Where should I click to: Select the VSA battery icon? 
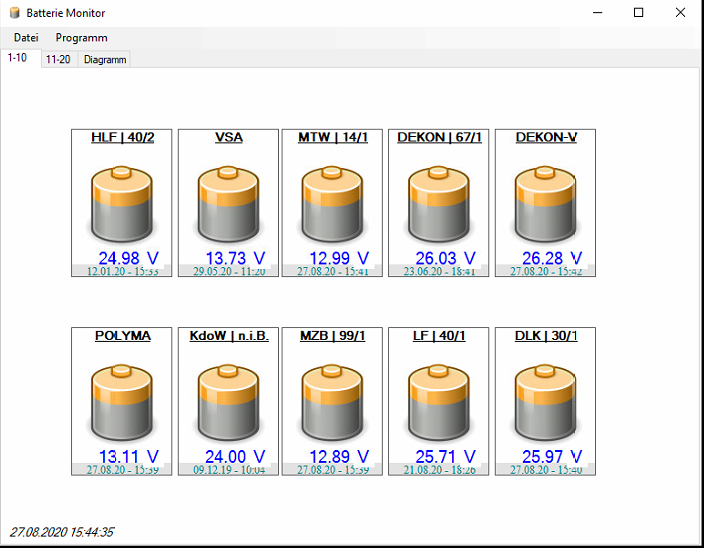(228, 203)
